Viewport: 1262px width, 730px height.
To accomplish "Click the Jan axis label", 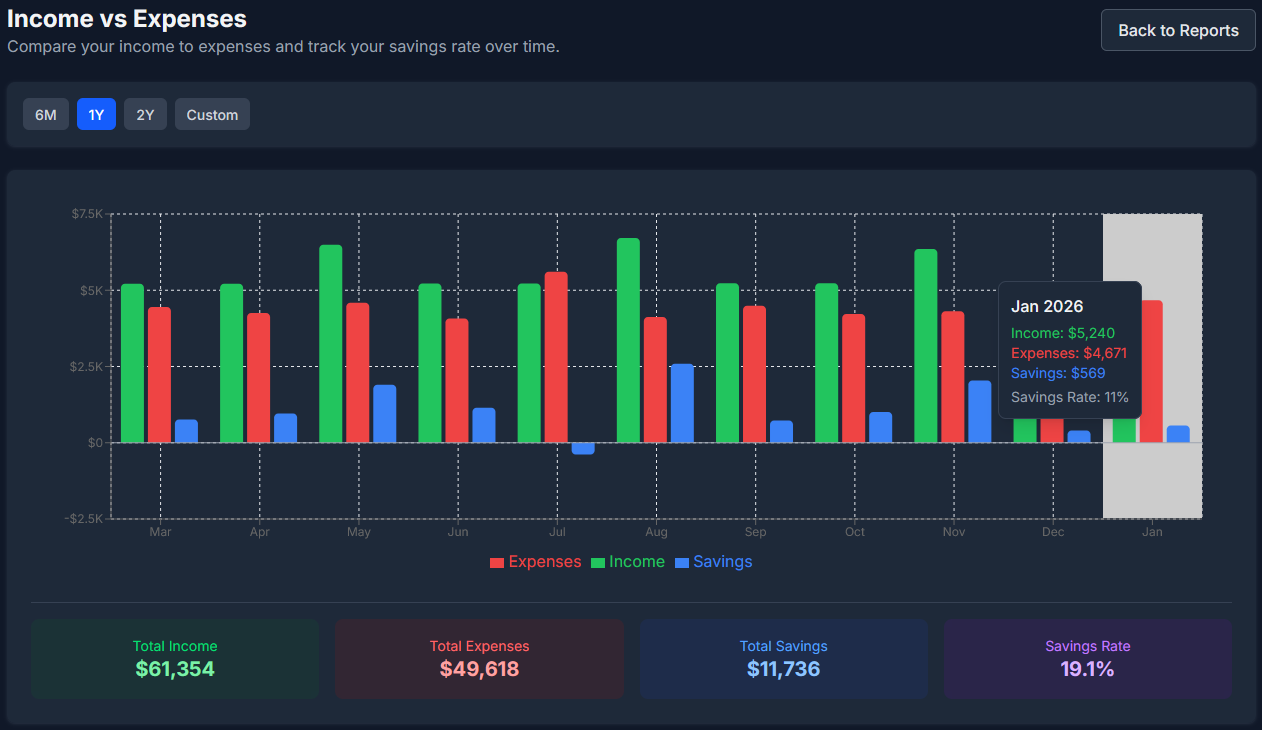I will pyautogui.click(x=1152, y=532).
